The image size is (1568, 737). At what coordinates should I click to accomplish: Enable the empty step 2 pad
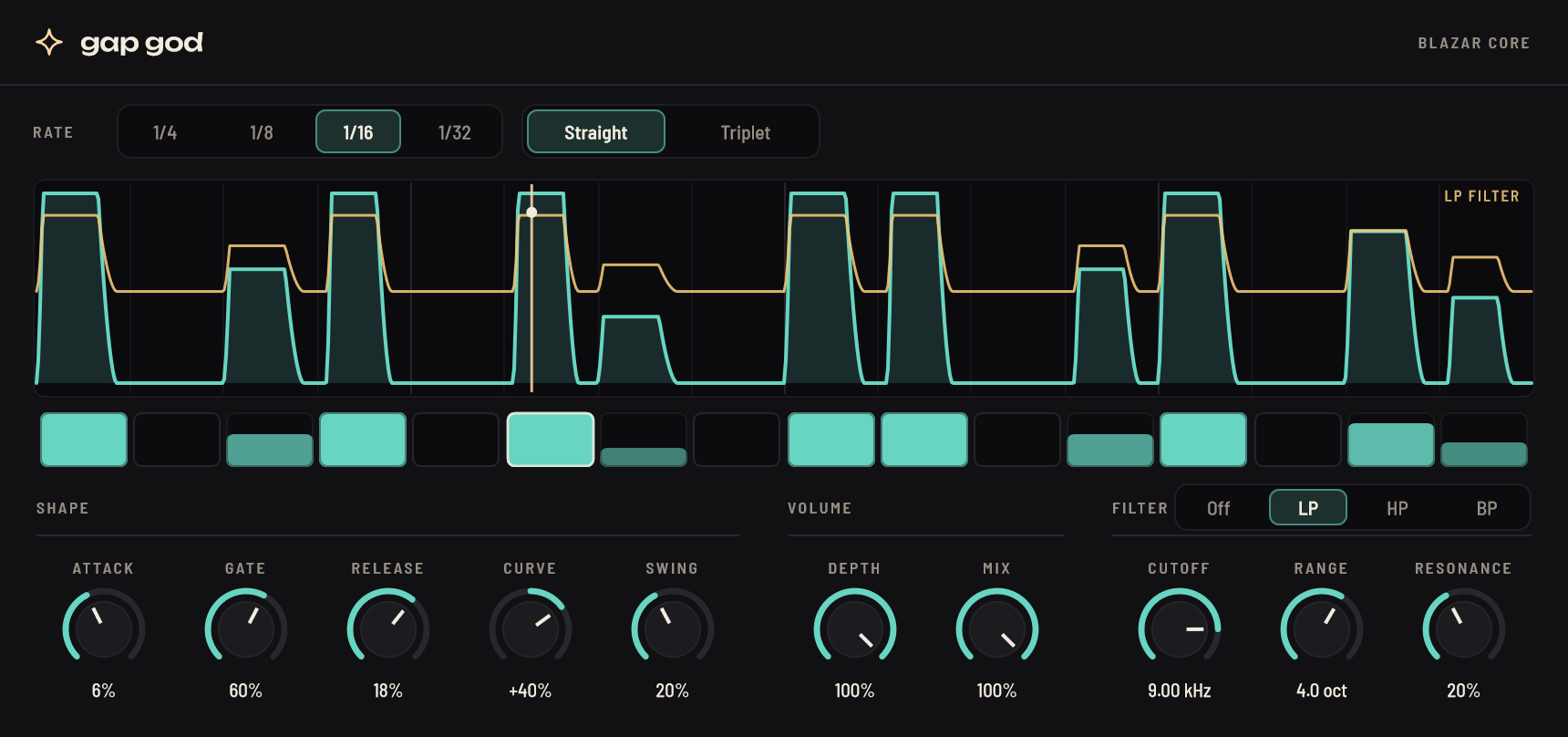click(x=177, y=440)
